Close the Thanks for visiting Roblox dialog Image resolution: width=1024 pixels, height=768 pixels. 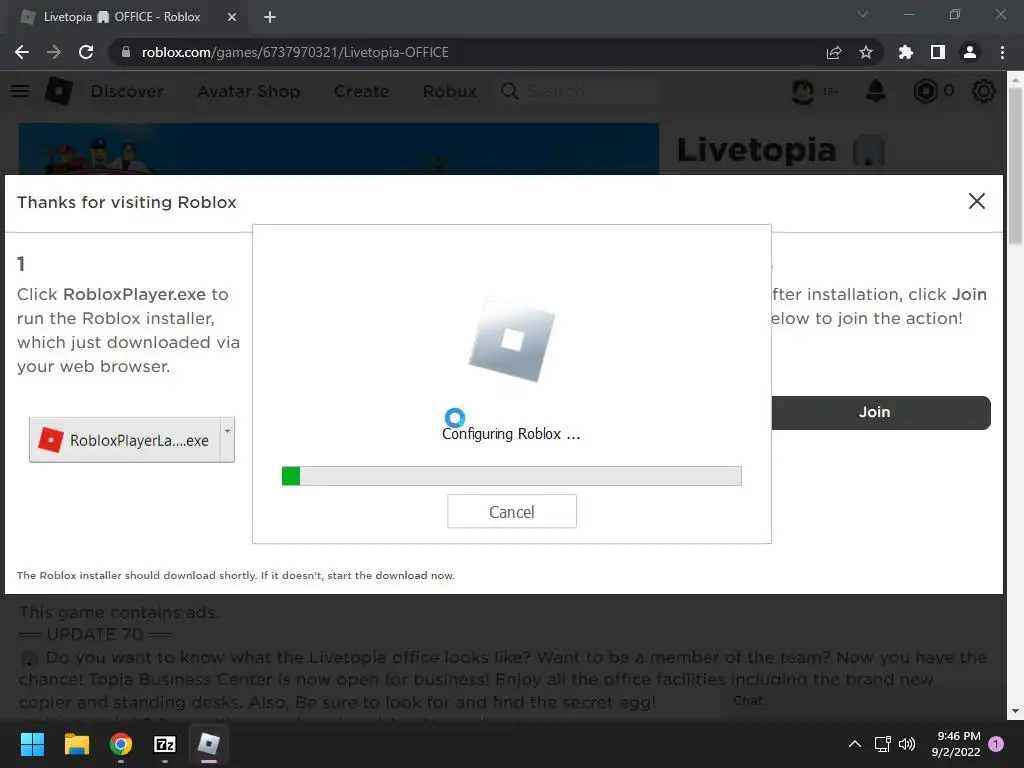[976, 201]
